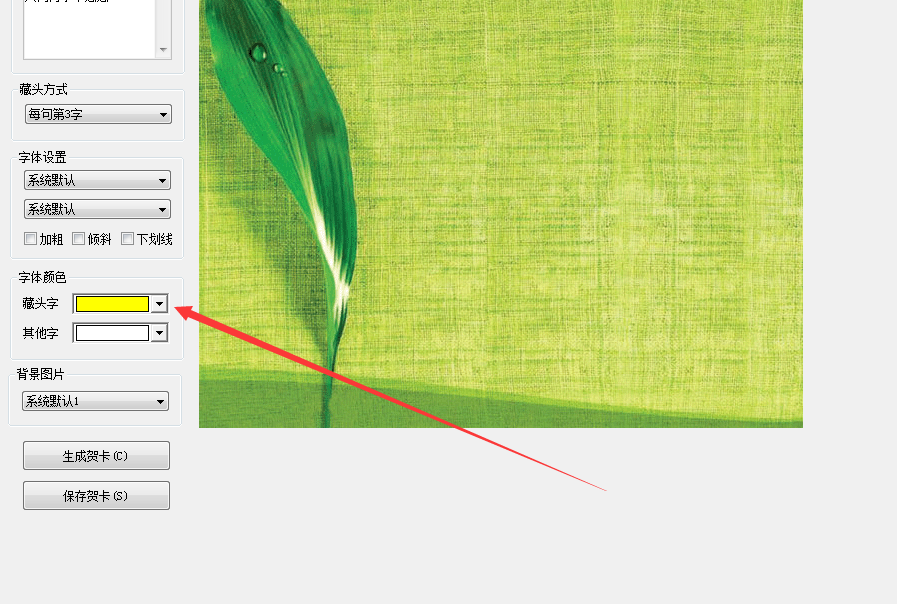This screenshot has width=897, height=604.
Task: Click the 生成贺卡 (C) button
Action: click(x=96, y=456)
